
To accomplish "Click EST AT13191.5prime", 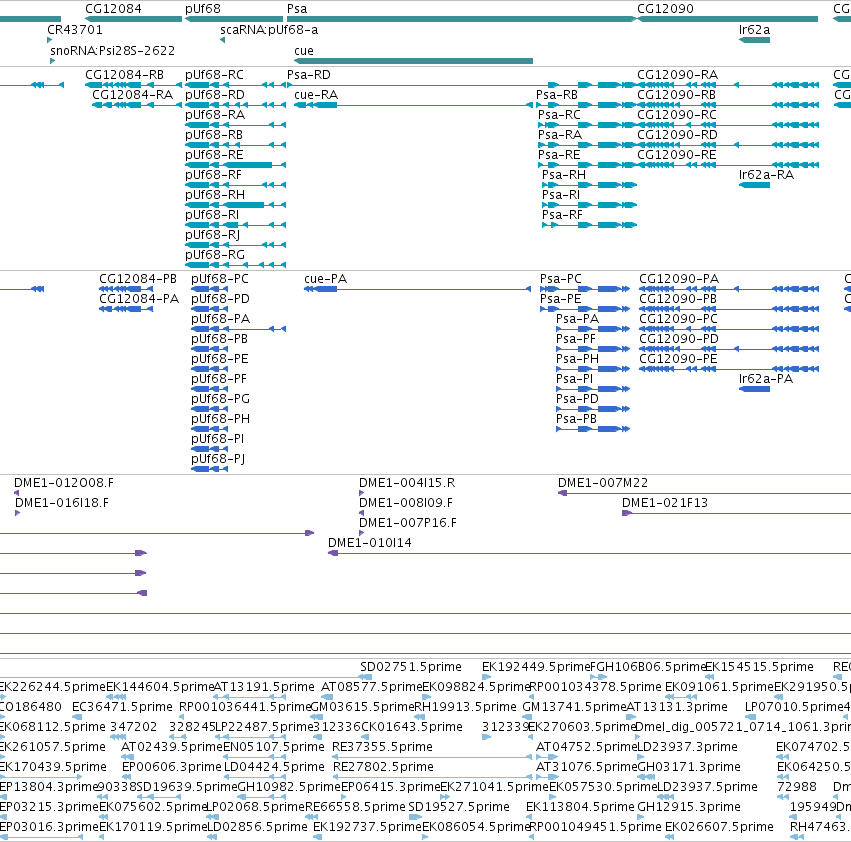I will (264, 687).
